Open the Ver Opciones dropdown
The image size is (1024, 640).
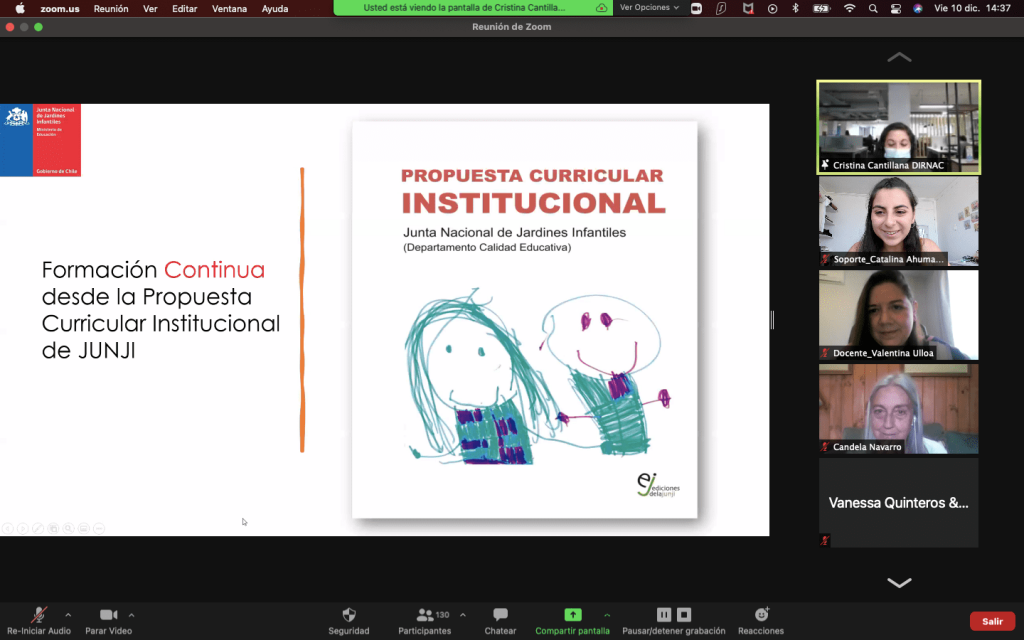[649, 8]
